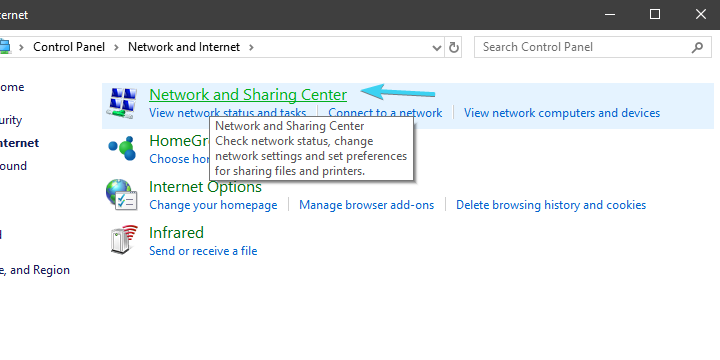Click Change your homepage link

tap(213, 205)
